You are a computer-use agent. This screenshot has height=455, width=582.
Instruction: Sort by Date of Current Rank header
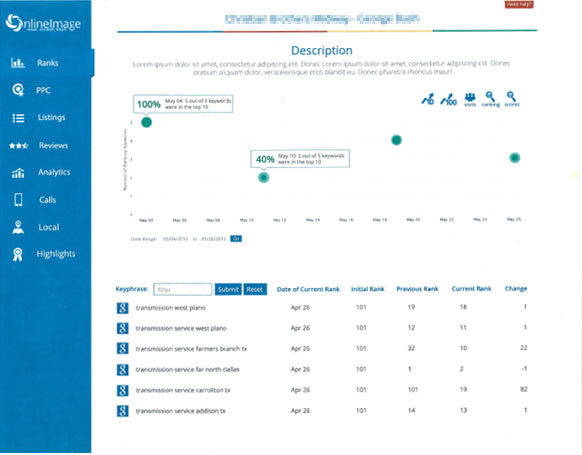point(308,289)
